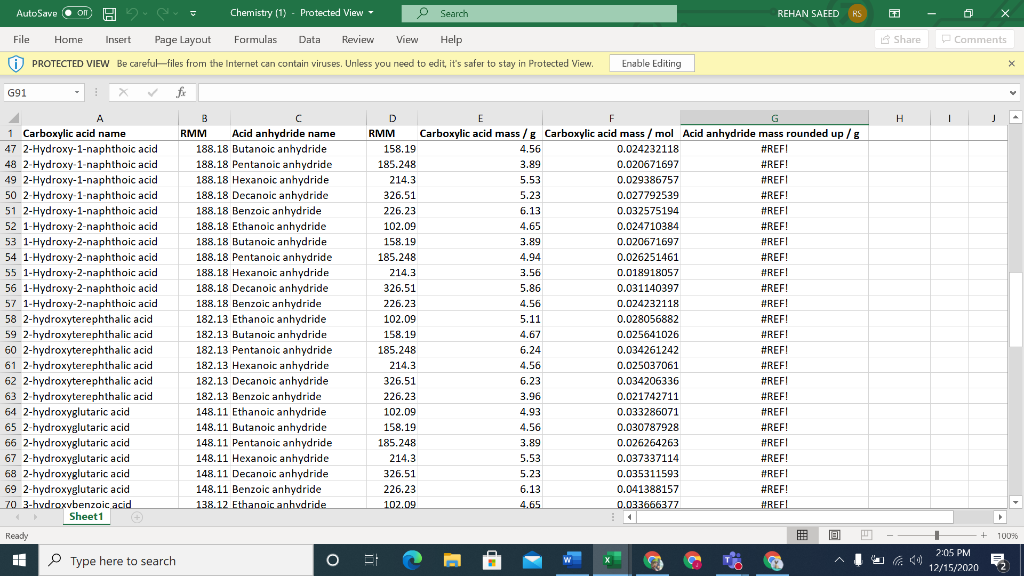Click the zoom slider in status bar
The width and height of the screenshot is (1024, 576).
(935, 536)
